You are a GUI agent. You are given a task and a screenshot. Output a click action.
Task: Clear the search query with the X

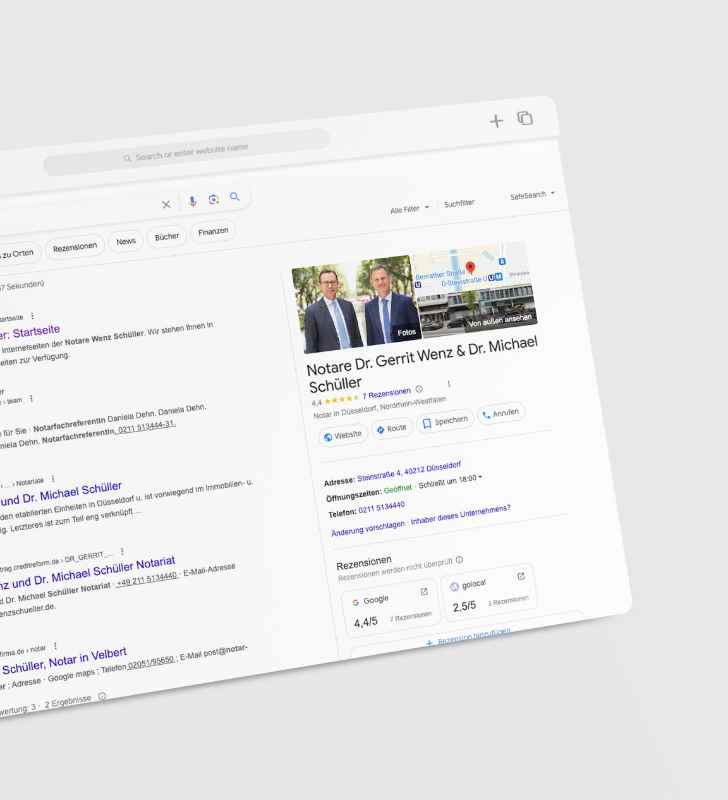pyautogui.click(x=166, y=204)
